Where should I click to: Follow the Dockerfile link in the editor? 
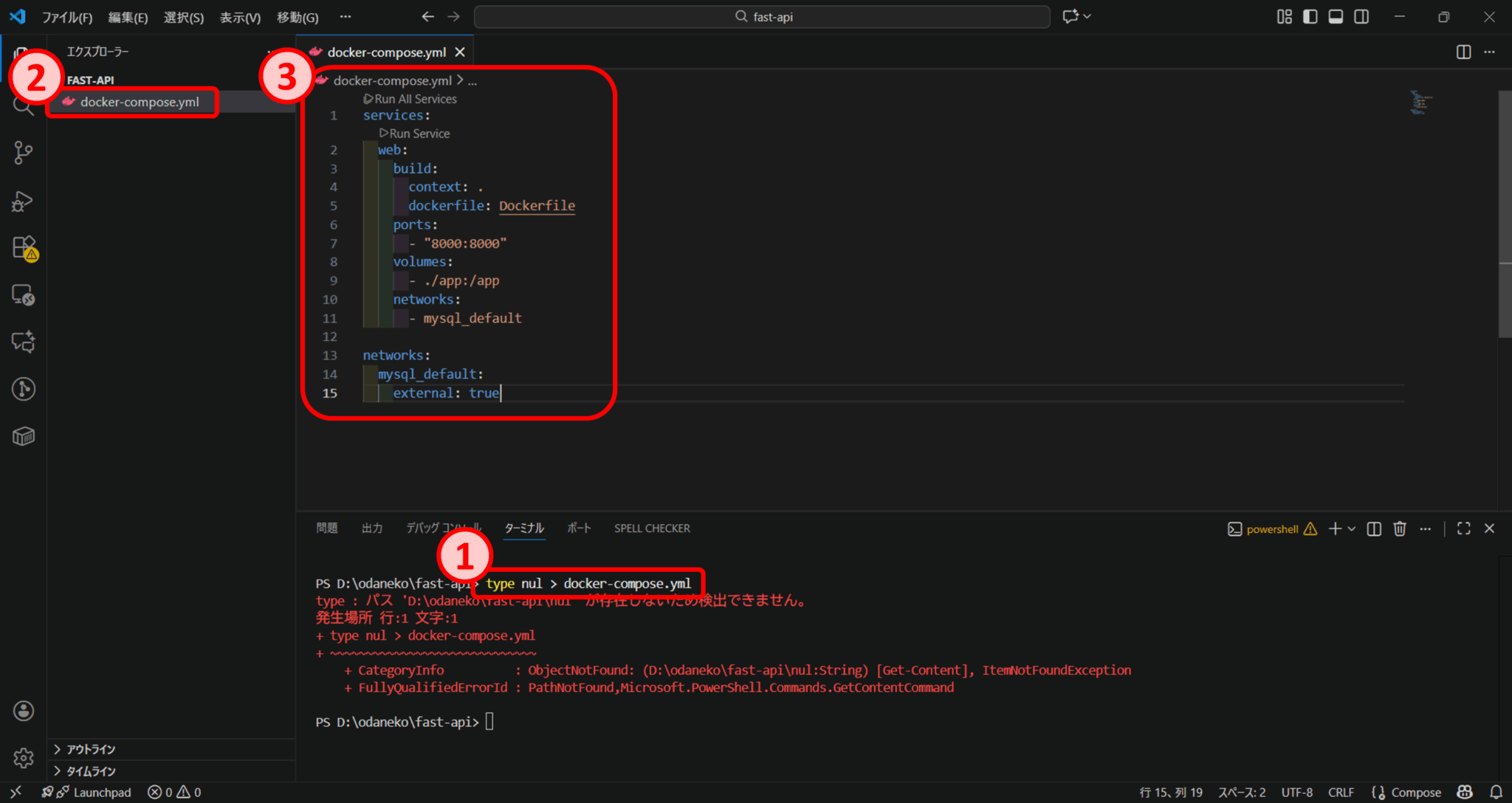point(537,205)
